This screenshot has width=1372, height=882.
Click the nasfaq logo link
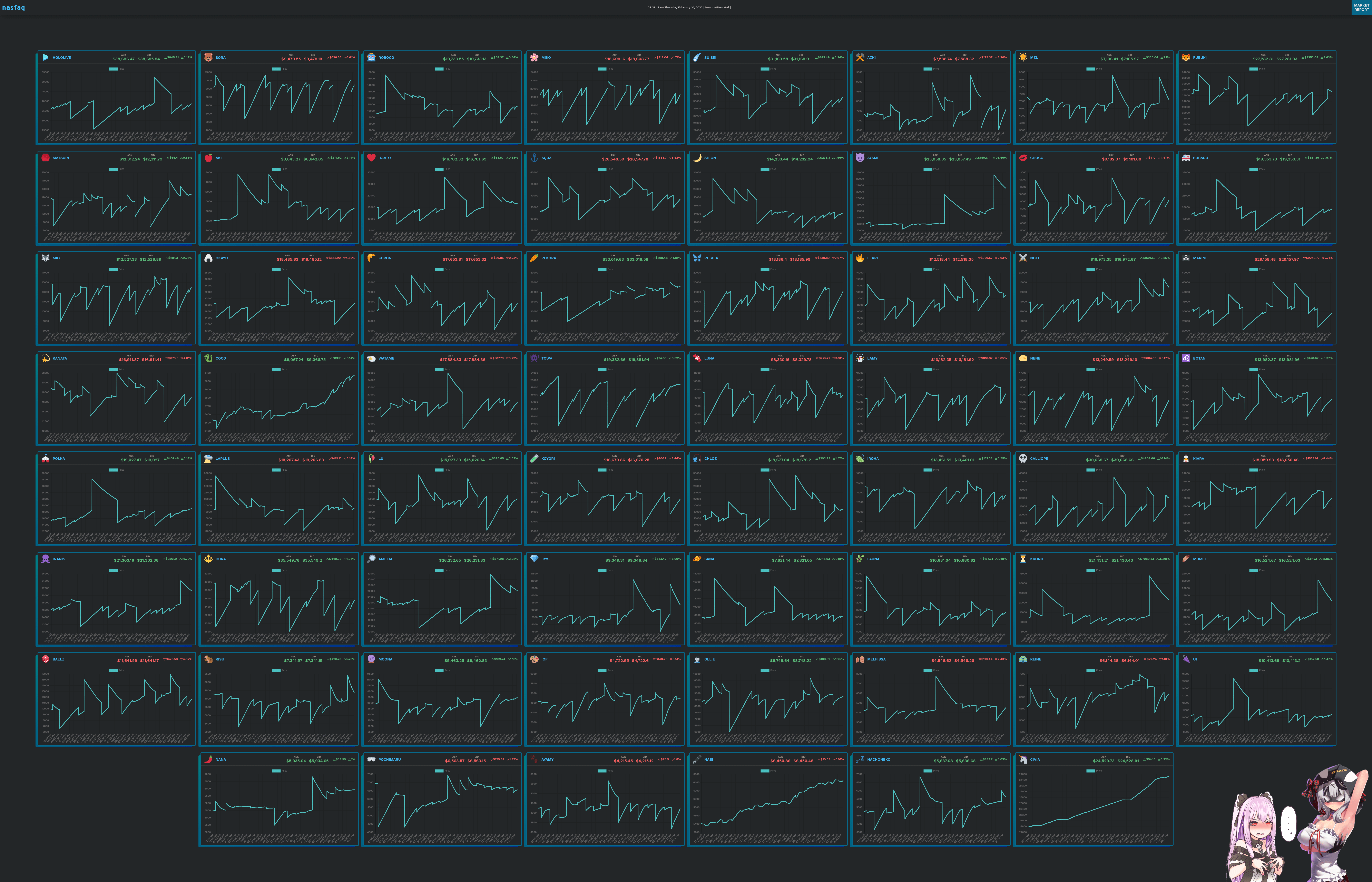pyautogui.click(x=14, y=8)
